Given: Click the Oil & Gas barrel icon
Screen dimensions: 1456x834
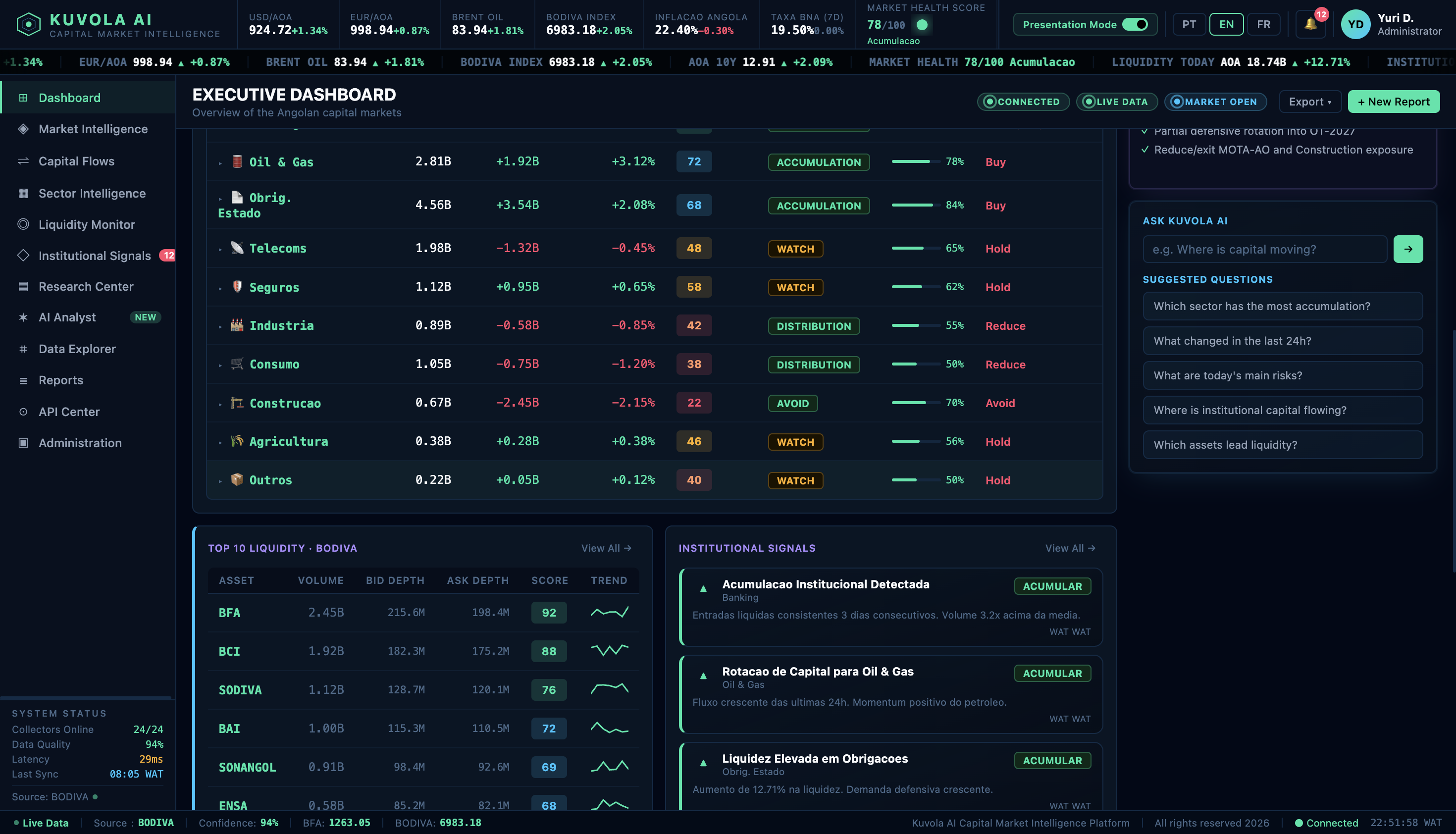Looking at the screenshot, I should point(237,161).
